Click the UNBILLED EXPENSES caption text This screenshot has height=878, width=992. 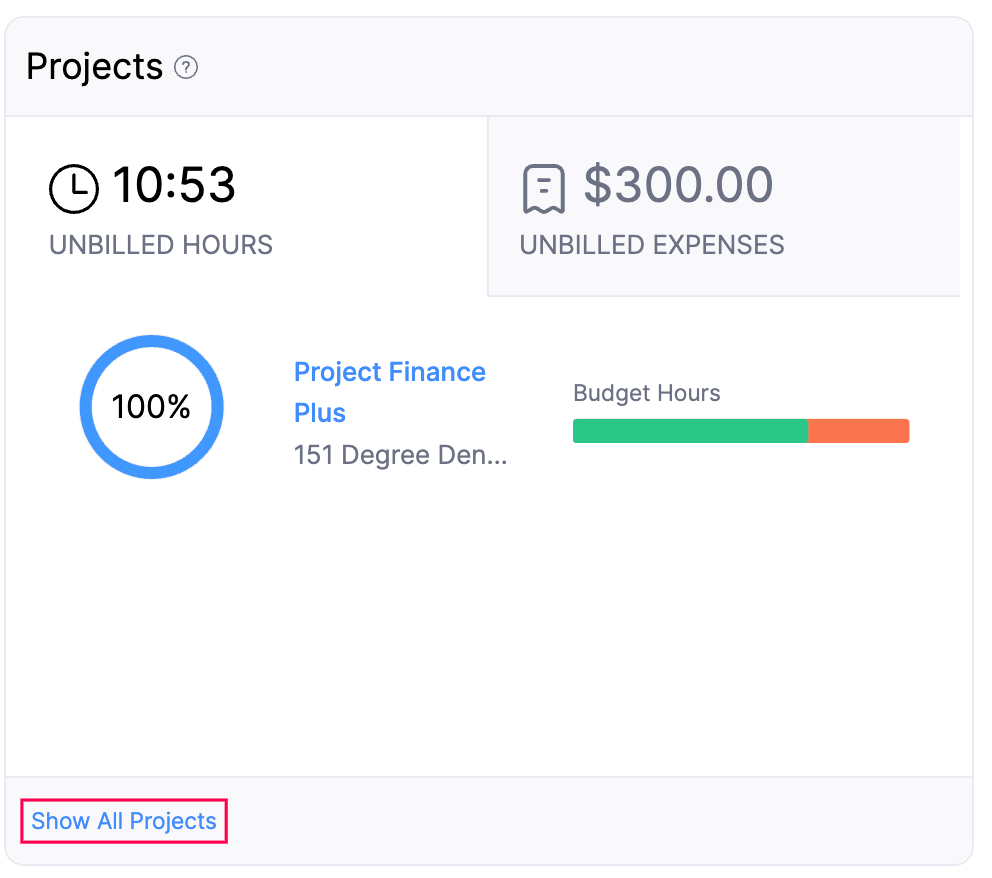(651, 244)
